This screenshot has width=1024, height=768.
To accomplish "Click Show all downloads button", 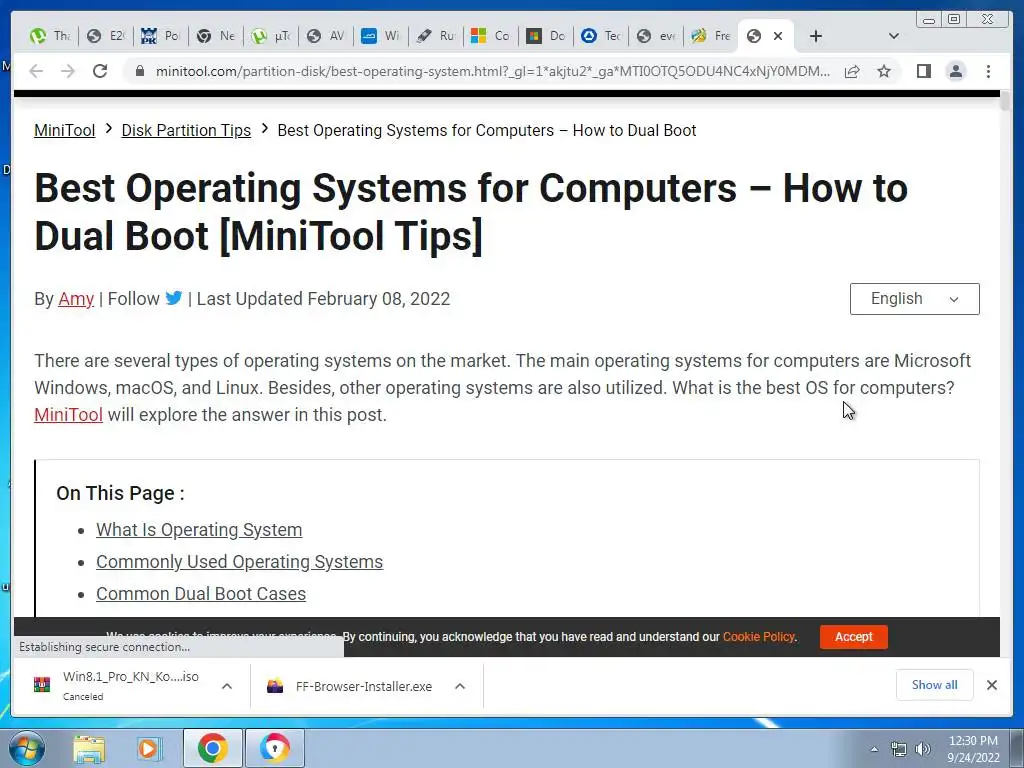I will [935, 685].
